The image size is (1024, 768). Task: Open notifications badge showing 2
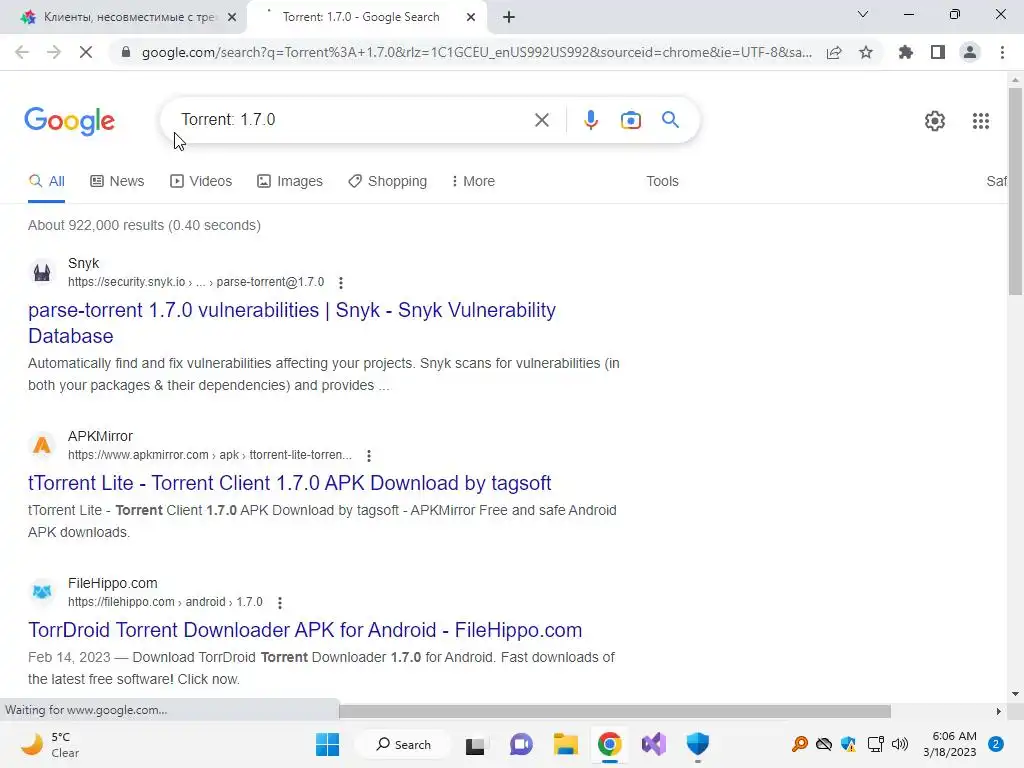996,744
